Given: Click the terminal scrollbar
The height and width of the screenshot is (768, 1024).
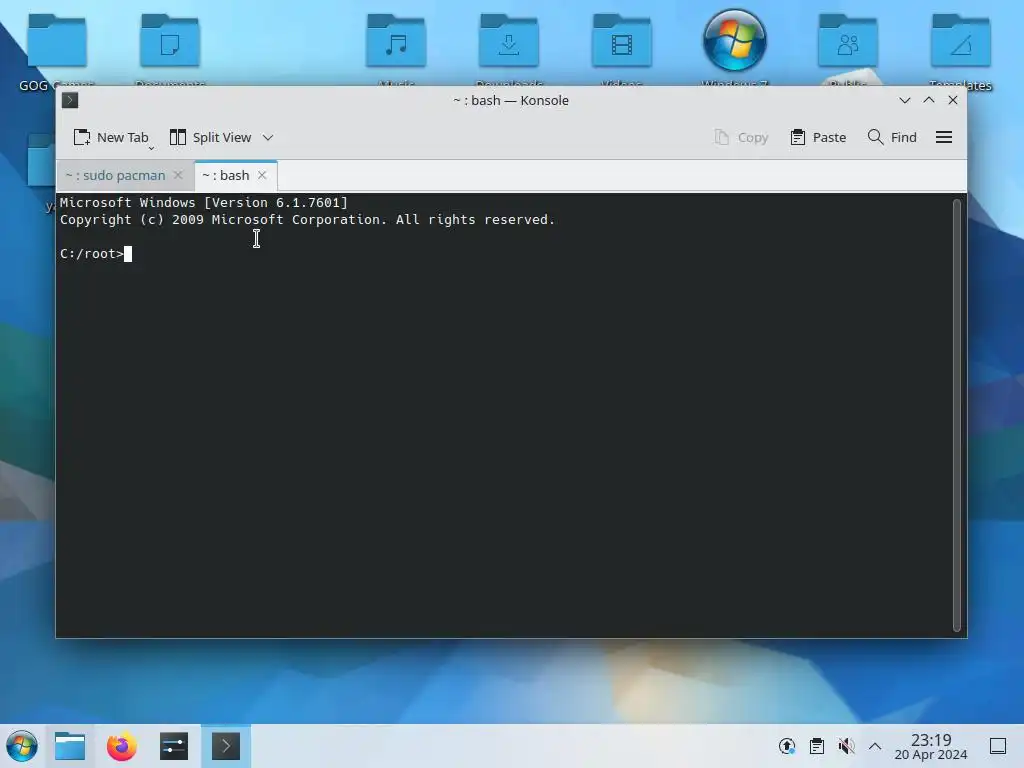Looking at the screenshot, I should tap(957, 415).
